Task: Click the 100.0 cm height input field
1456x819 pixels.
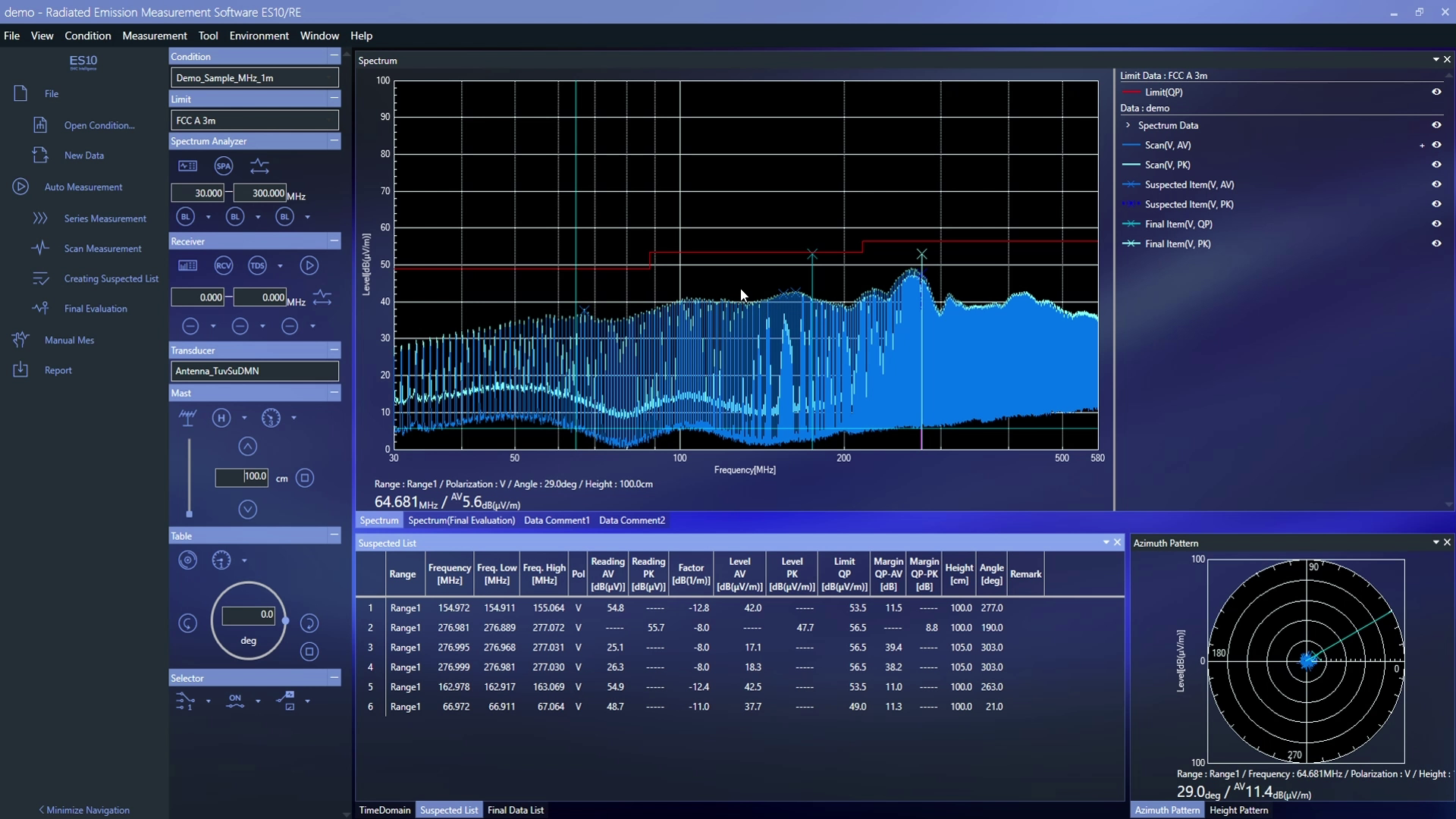Action: [243, 477]
